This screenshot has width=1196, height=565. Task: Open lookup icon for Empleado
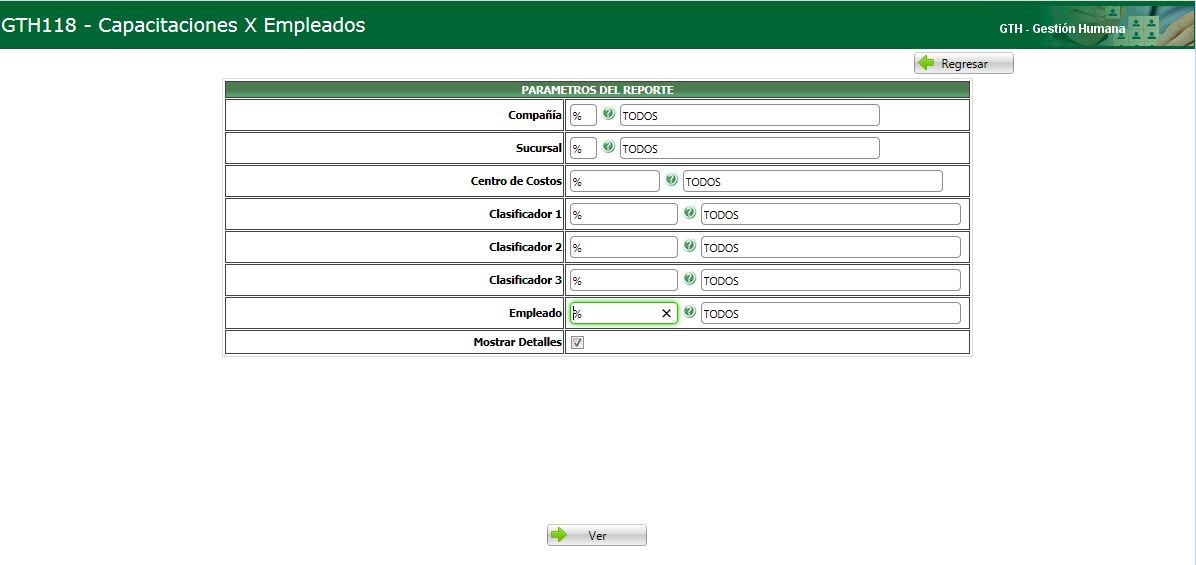coord(690,312)
